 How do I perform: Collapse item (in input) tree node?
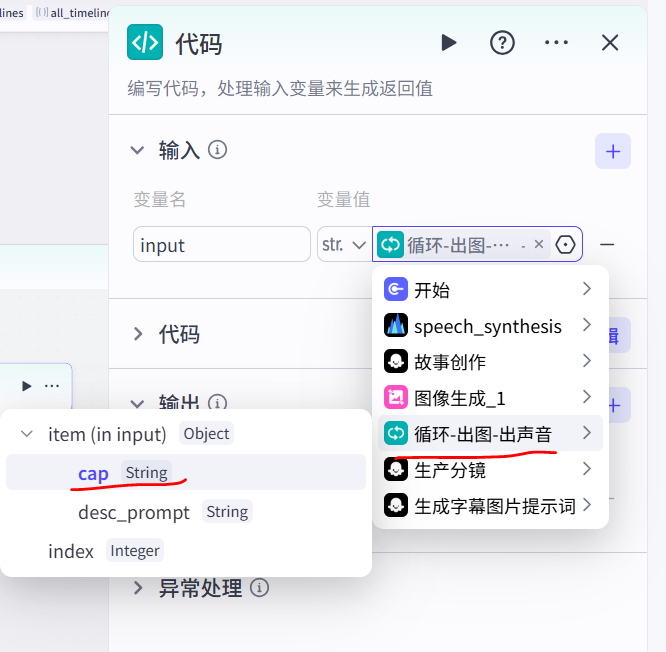[x=27, y=434]
